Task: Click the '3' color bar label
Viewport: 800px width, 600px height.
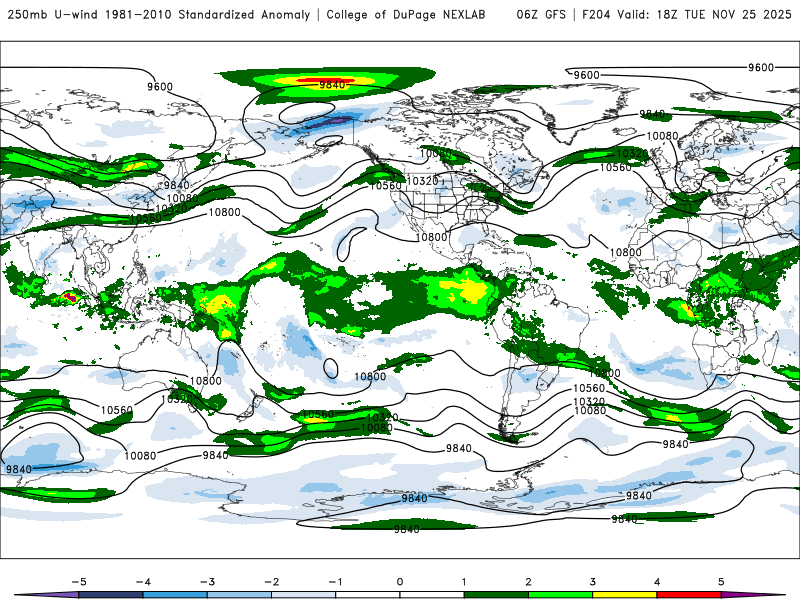Action: [592, 582]
